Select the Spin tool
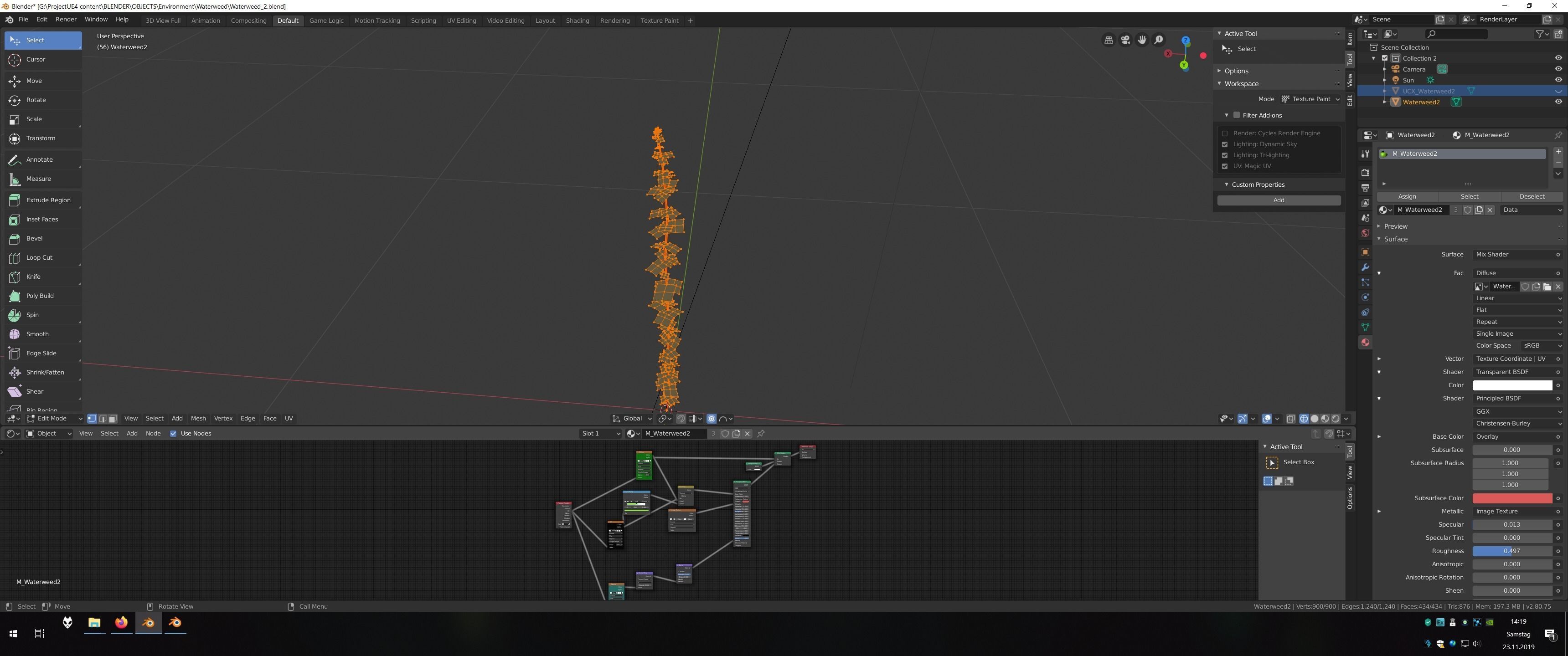The width and height of the screenshot is (1568, 656). [x=42, y=315]
